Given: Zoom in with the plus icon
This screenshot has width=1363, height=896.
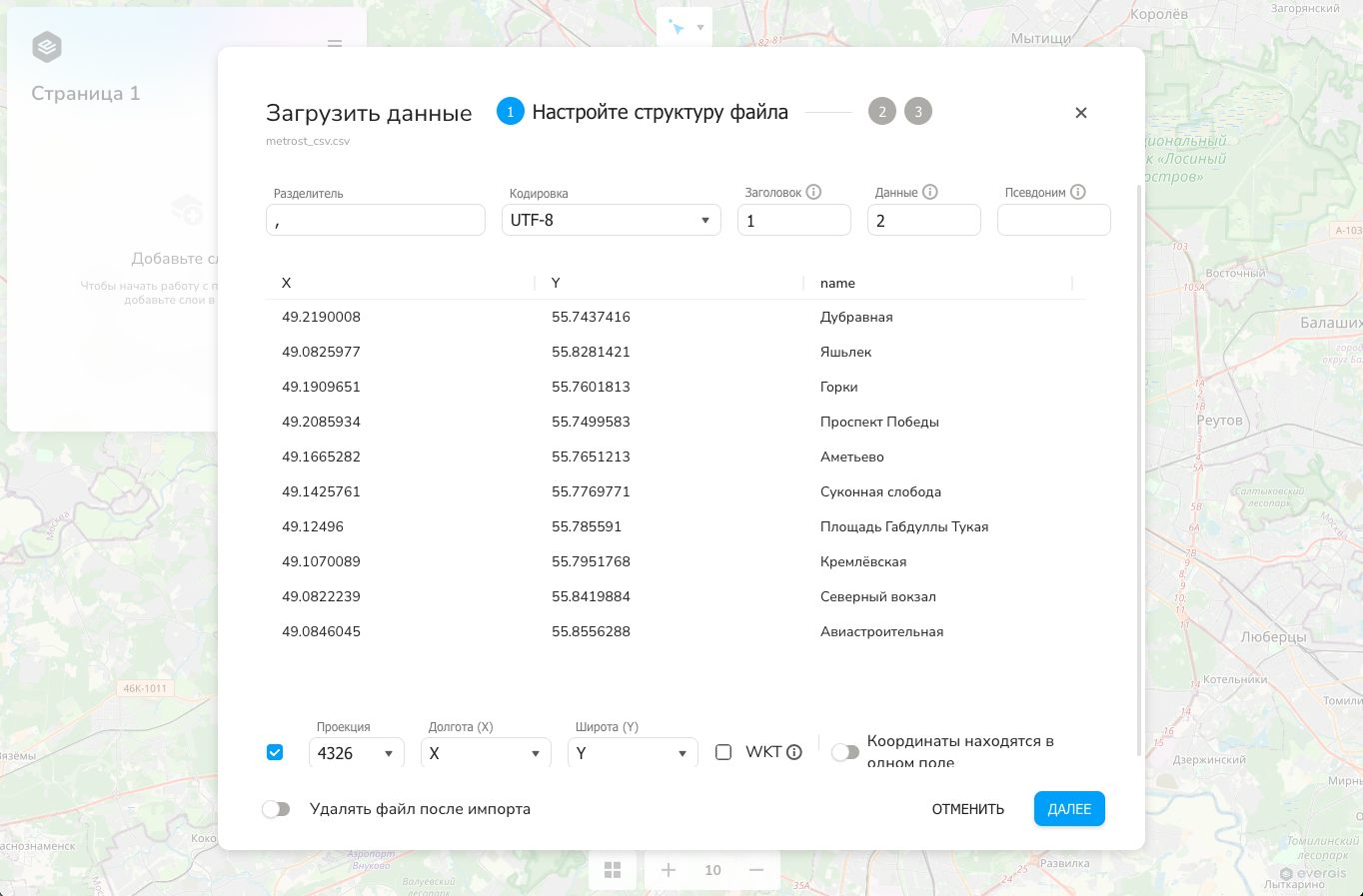Looking at the screenshot, I should (x=669, y=870).
